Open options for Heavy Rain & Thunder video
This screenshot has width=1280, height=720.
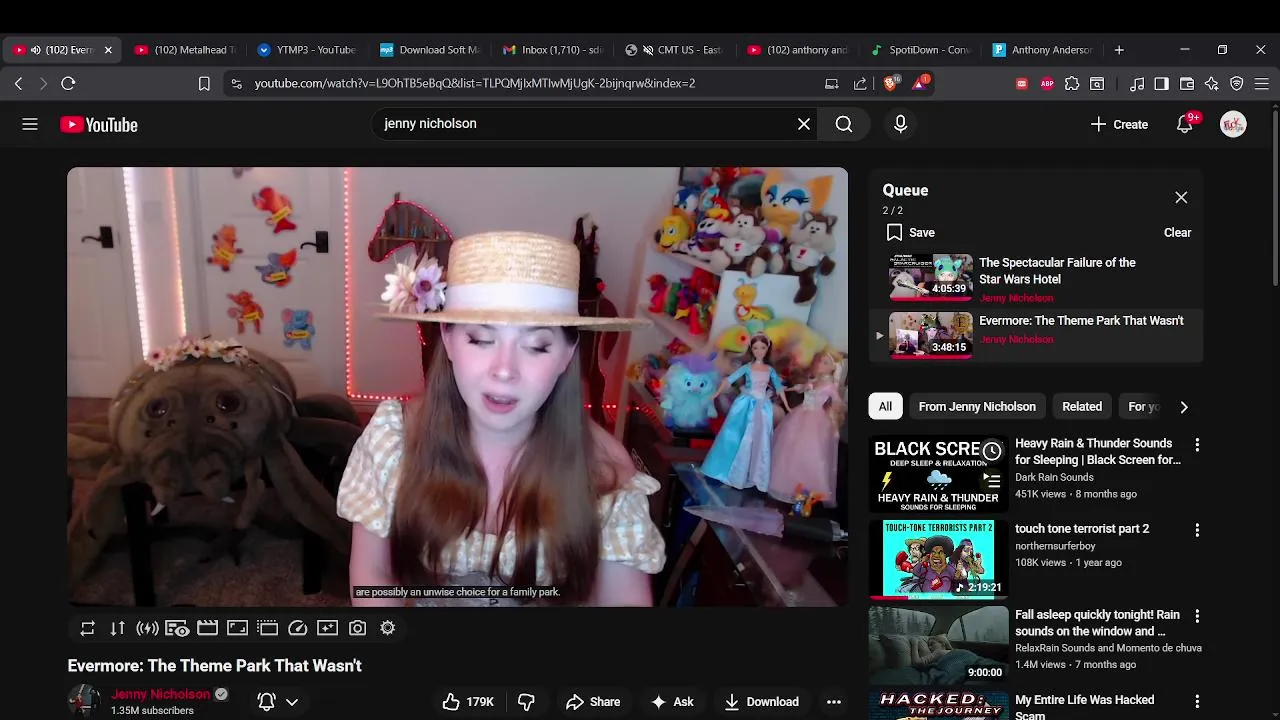[1197, 445]
